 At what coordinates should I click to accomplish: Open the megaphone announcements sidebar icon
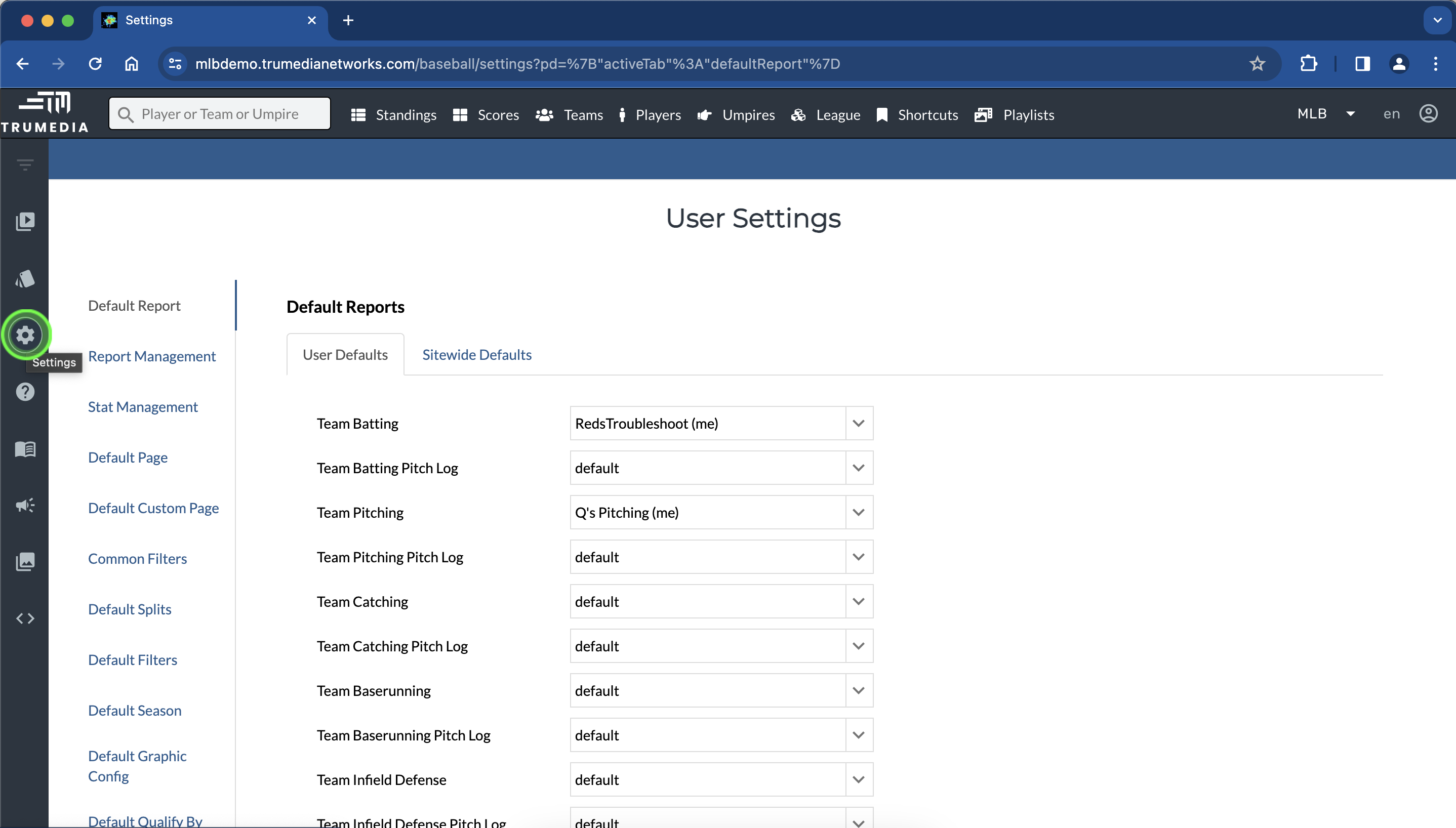(25, 505)
